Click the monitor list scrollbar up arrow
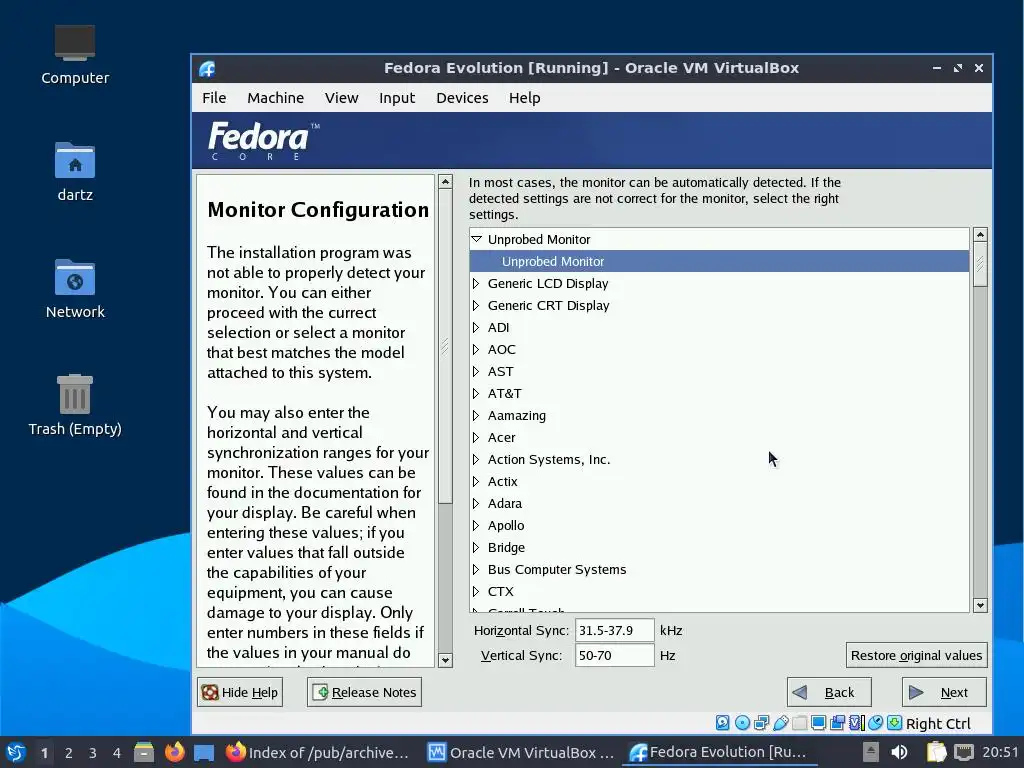1024x768 pixels. click(x=980, y=234)
